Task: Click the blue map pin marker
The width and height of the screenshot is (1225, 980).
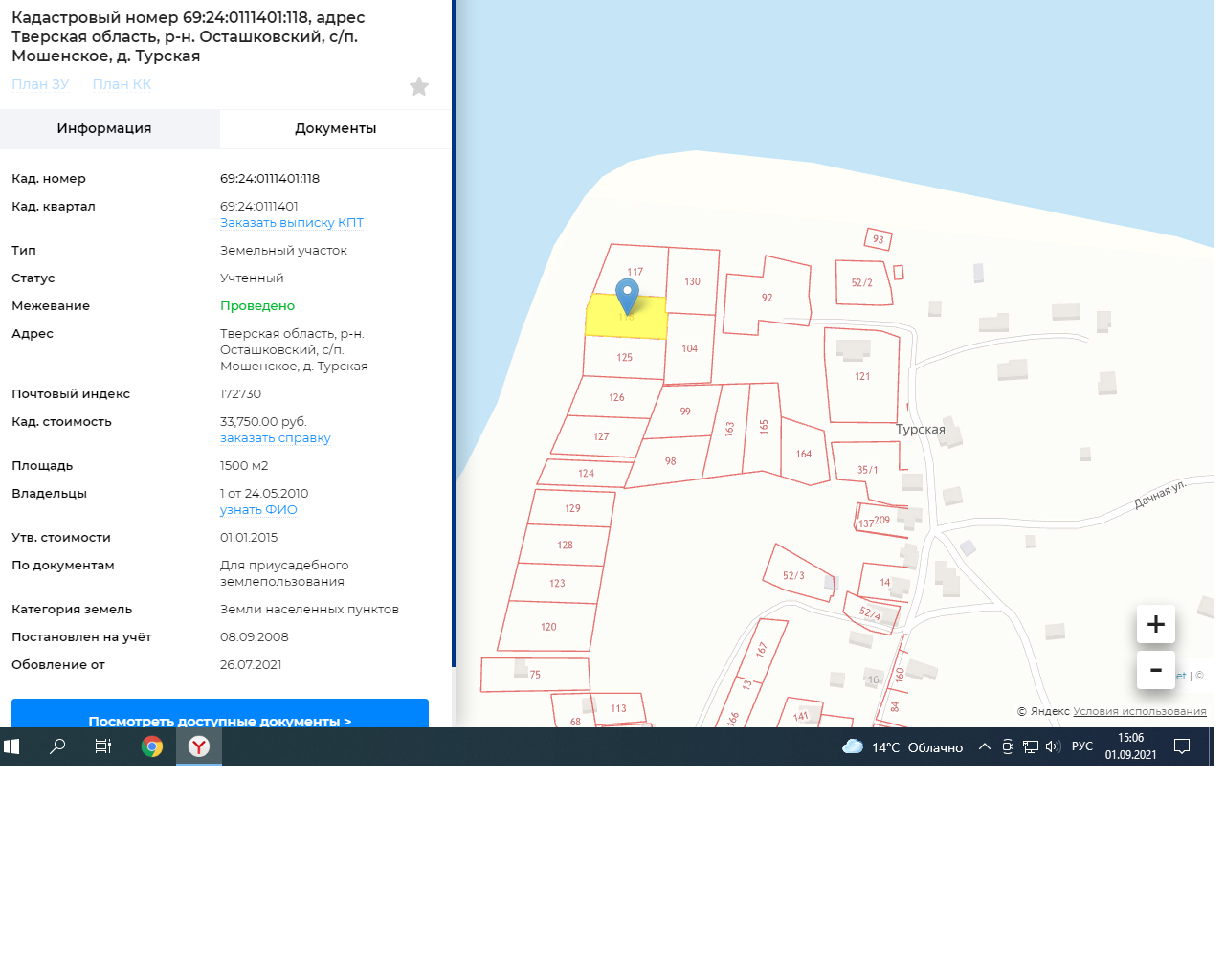Action: coord(627,295)
